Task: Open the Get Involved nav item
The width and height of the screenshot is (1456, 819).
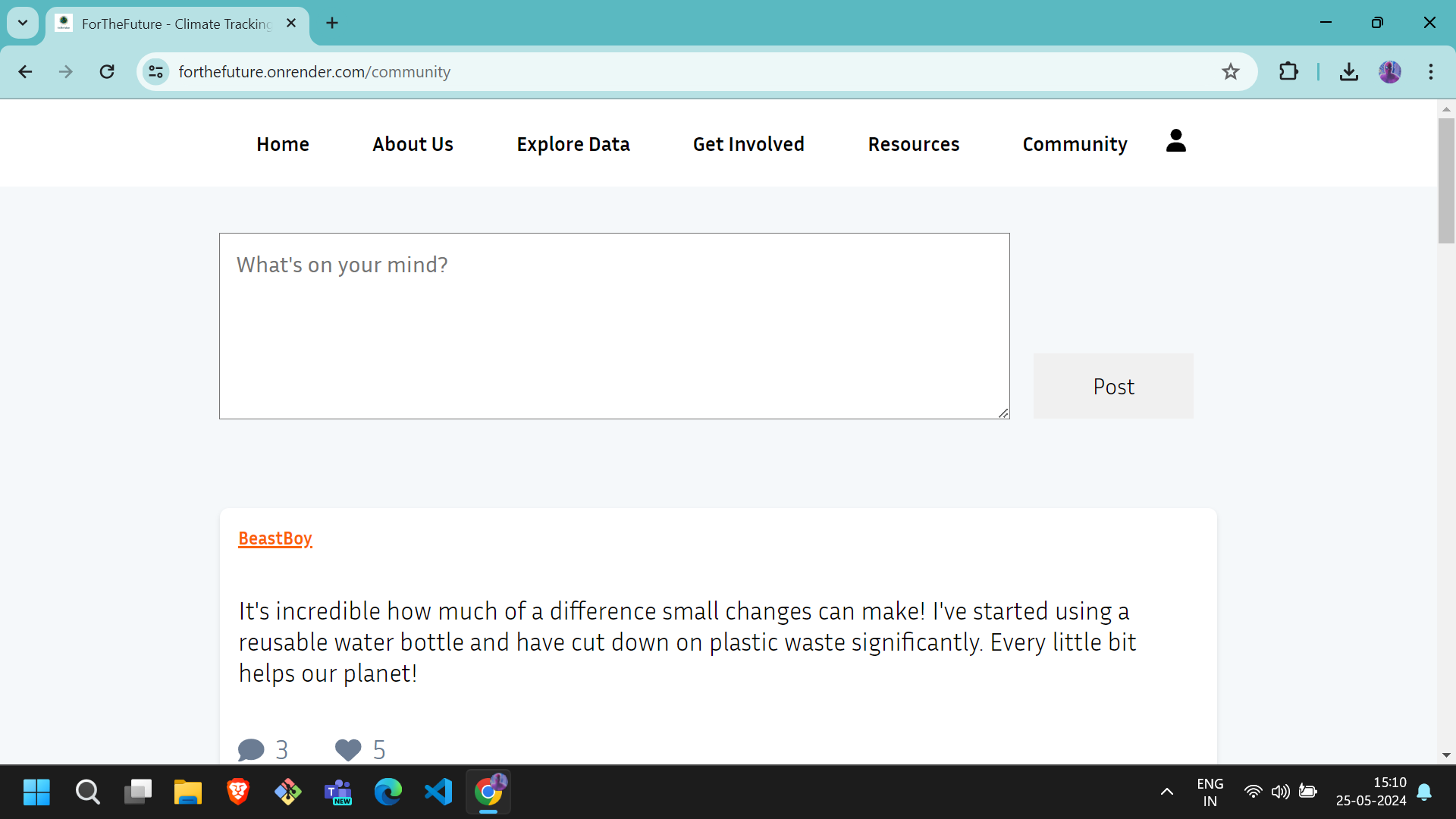Action: click(x=748, y=144)
